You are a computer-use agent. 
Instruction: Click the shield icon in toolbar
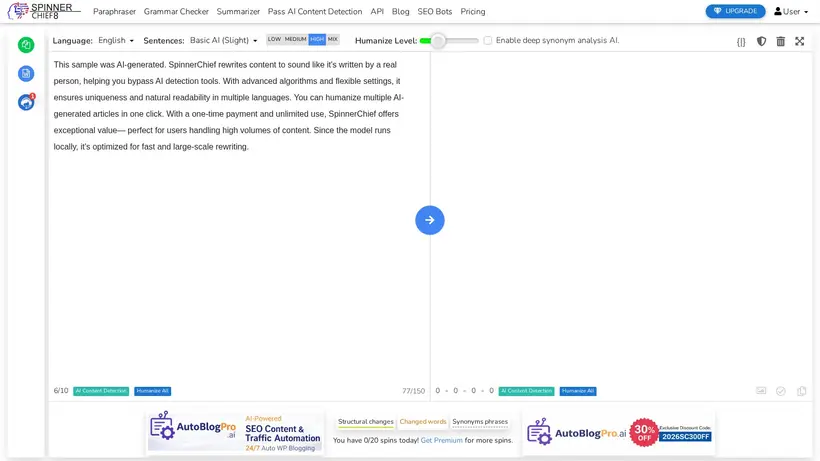pyautogui.click(x=761, y=41)
